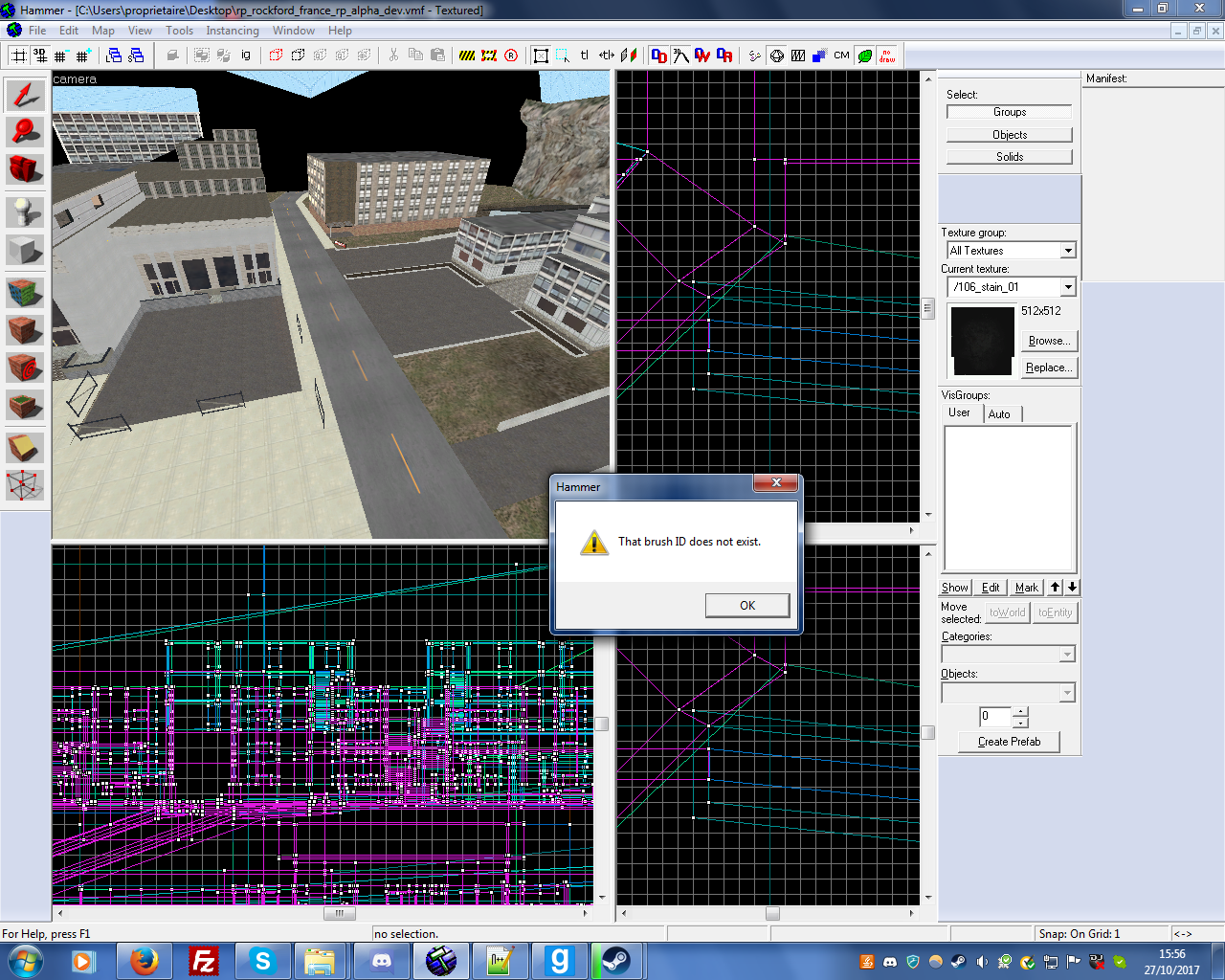Select the Apply decals tool
This screenshot has height=980, width=1225.
pos(25,367)
